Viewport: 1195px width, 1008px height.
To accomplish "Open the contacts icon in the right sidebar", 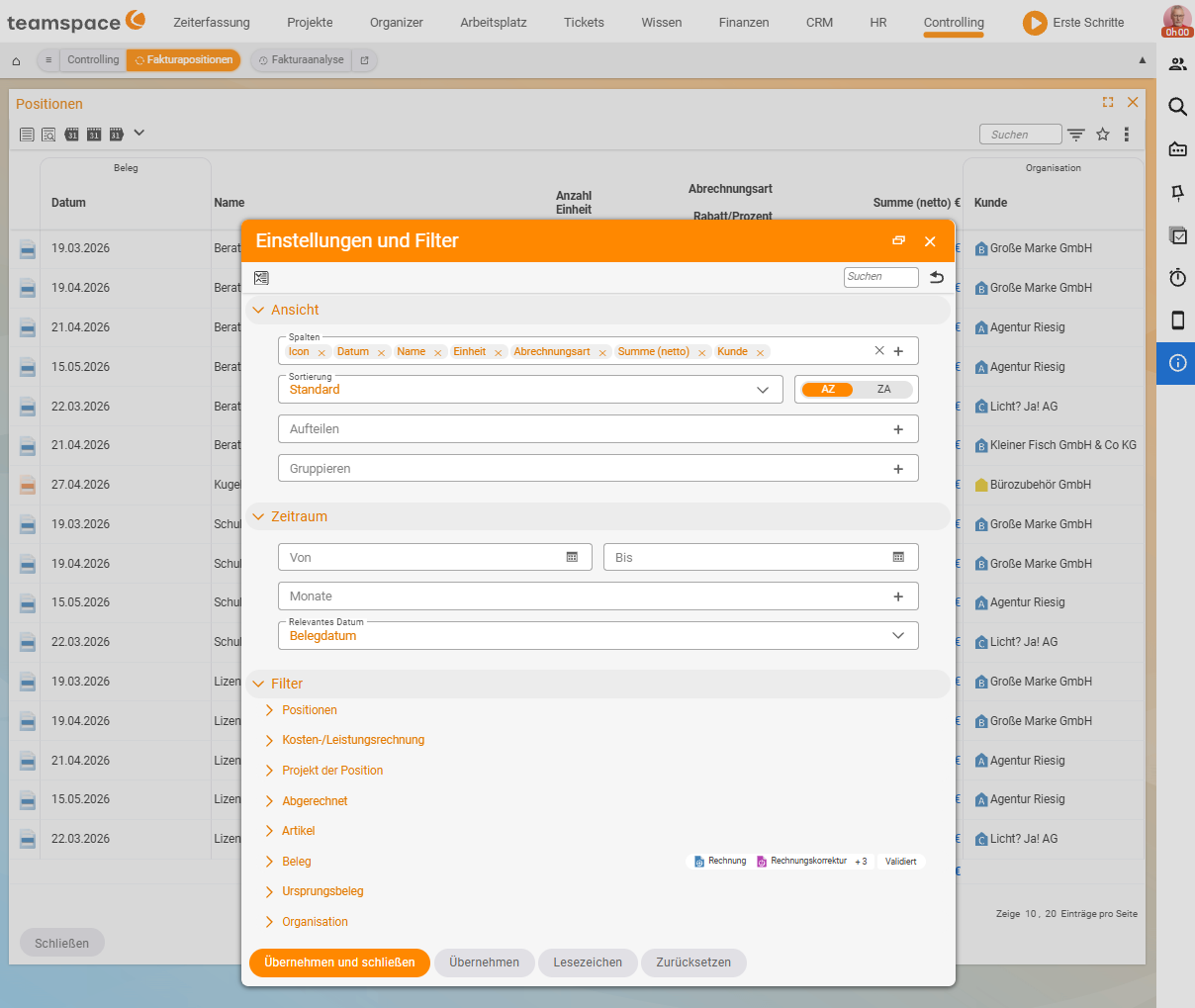I will pos(1177,64).
